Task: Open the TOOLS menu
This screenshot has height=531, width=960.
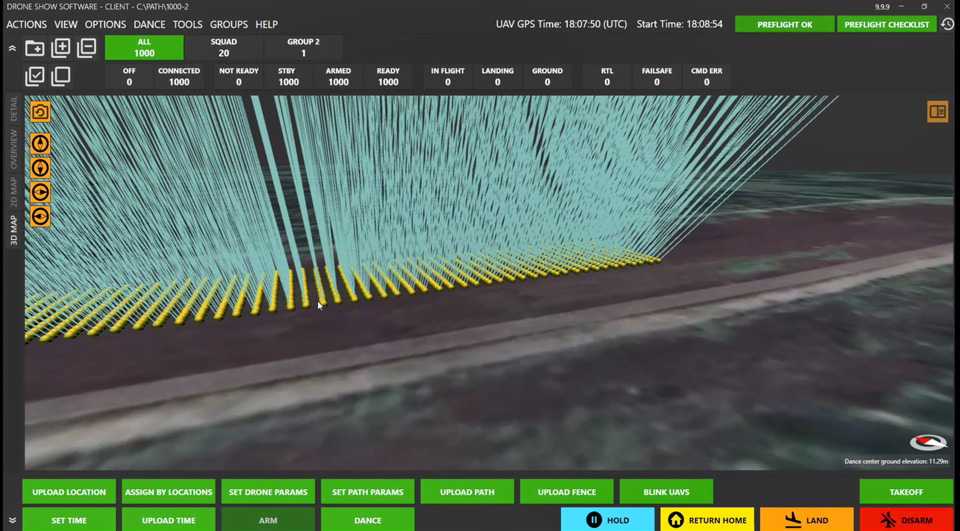Action: 187,24
